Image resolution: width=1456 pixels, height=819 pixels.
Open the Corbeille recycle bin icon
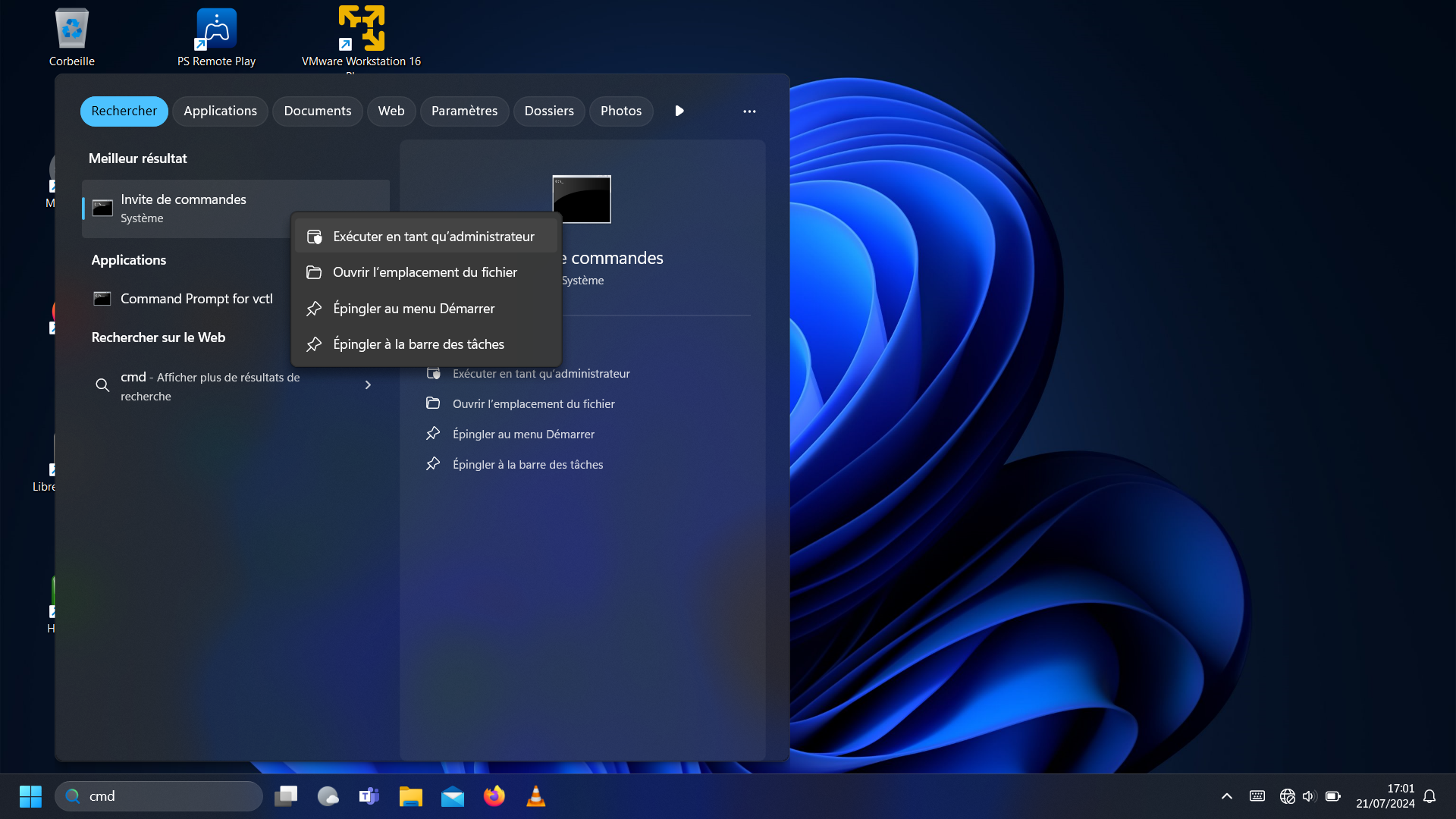pyautogui.click(x=72, y=36)
